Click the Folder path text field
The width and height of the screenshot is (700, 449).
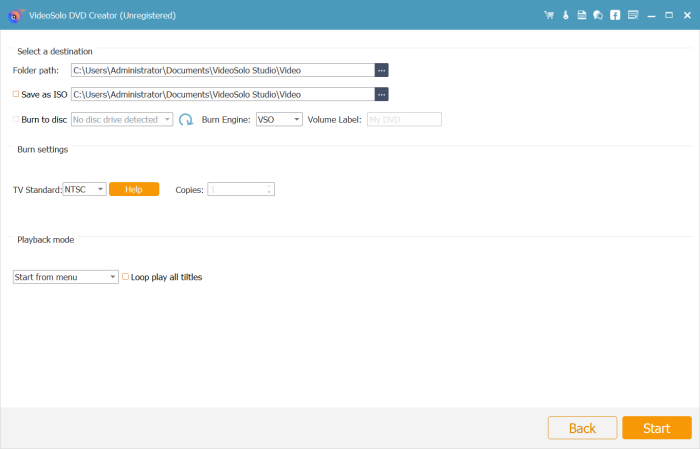(x=223, y=70)
